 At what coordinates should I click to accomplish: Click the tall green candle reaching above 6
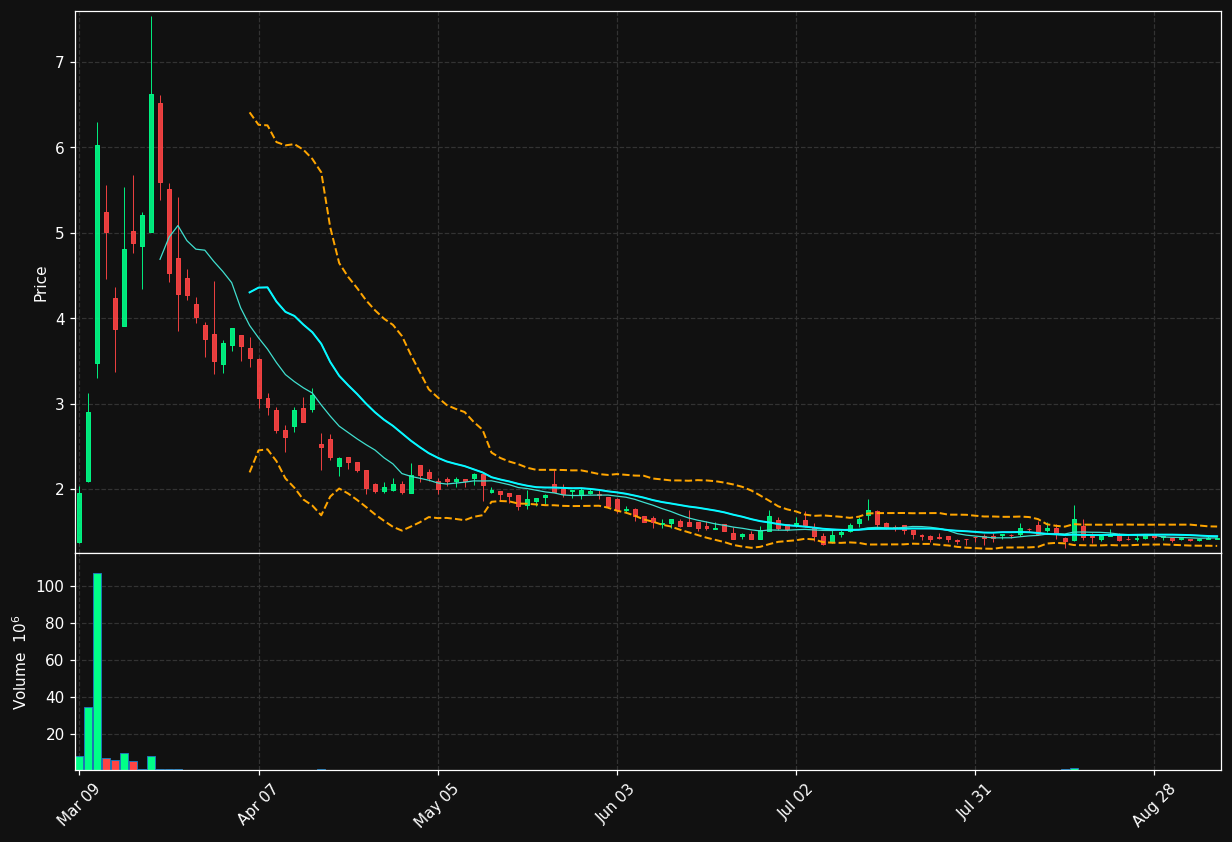click(97, 254)
